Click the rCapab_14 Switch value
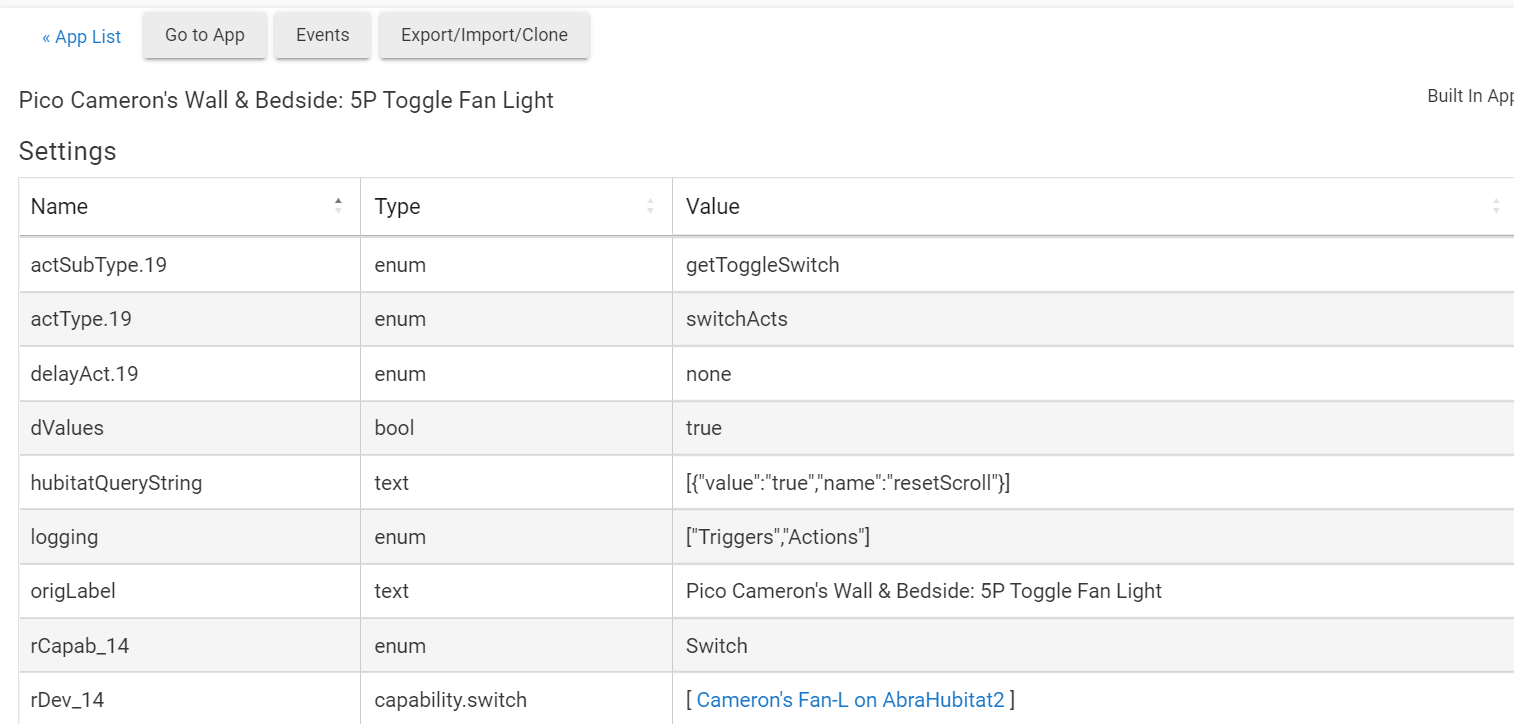 (716, 646)
